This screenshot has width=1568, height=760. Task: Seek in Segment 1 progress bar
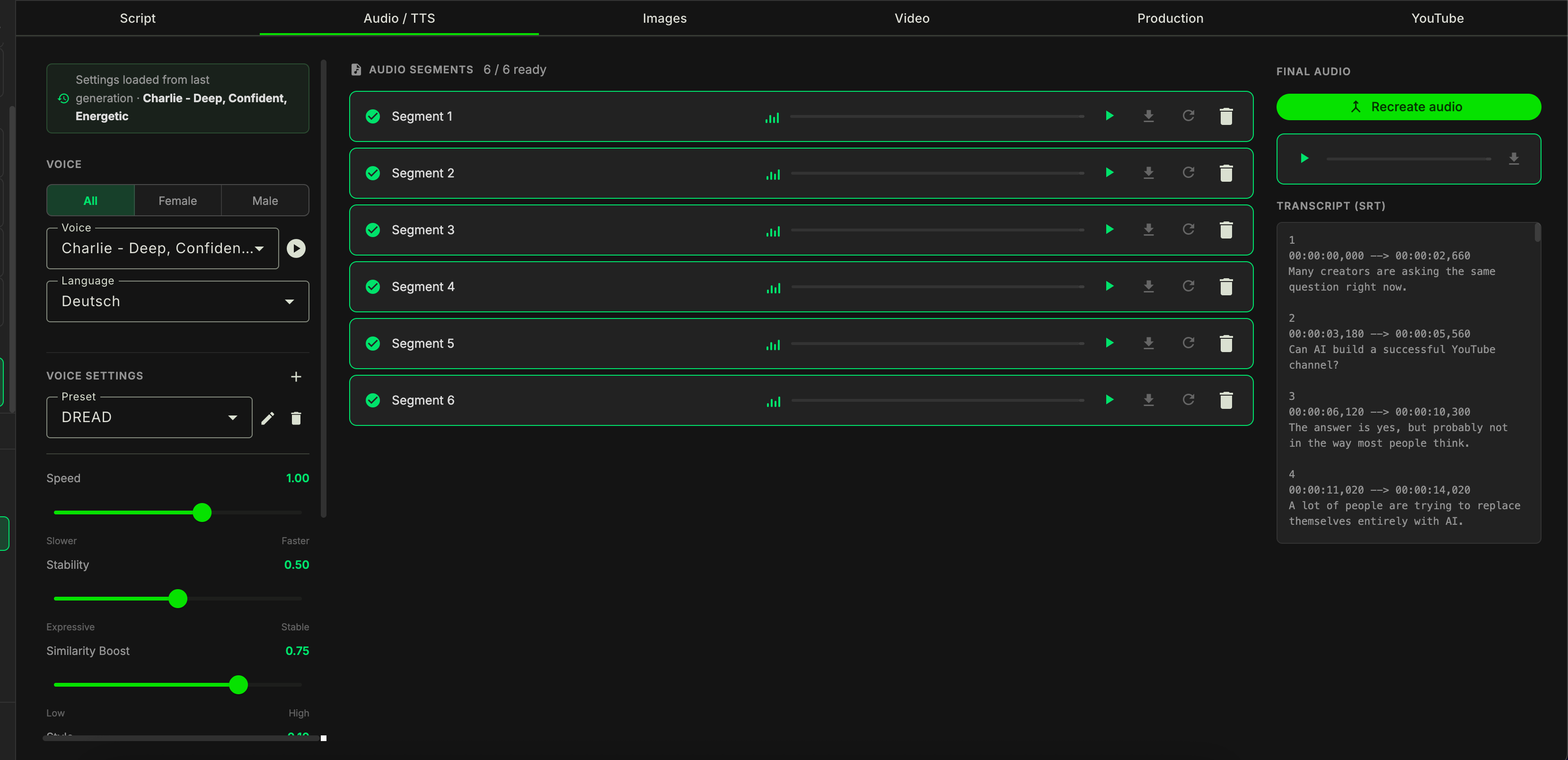pyautogui.click(x=937, y=116)
